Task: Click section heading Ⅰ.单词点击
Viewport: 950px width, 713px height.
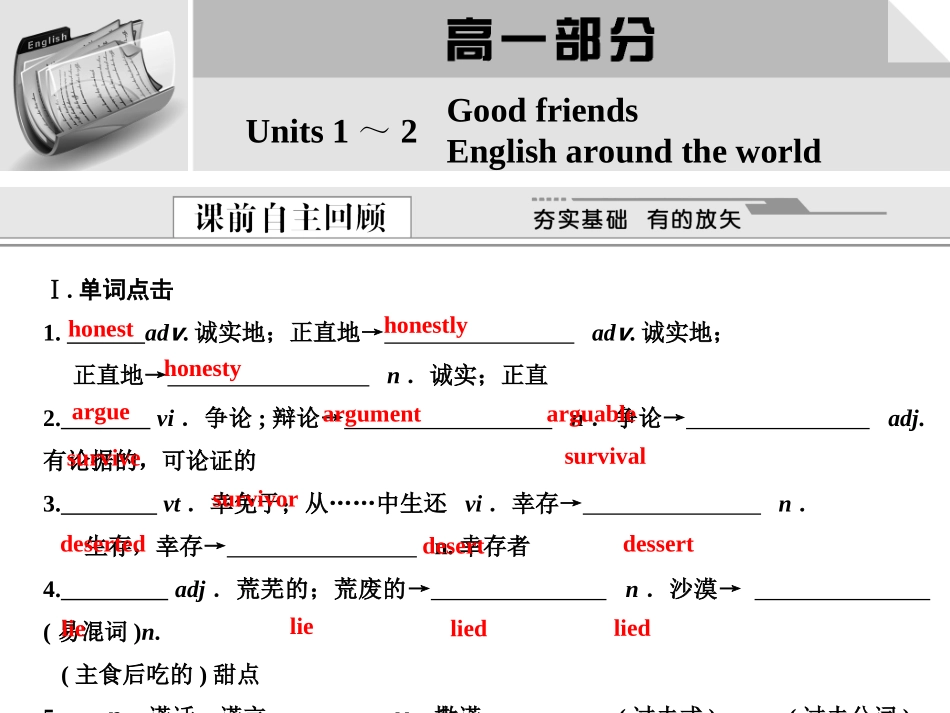Action: [111, 290]
